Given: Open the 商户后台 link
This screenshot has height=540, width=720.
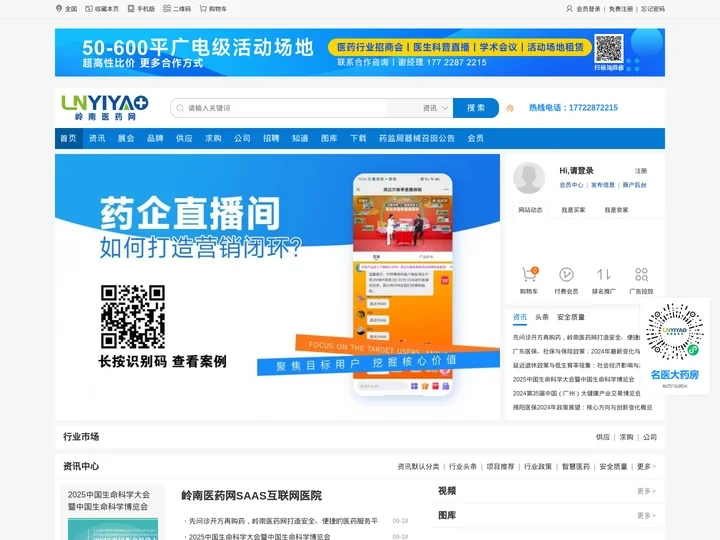Looking at the screenshot, I should tap(634, 185).
